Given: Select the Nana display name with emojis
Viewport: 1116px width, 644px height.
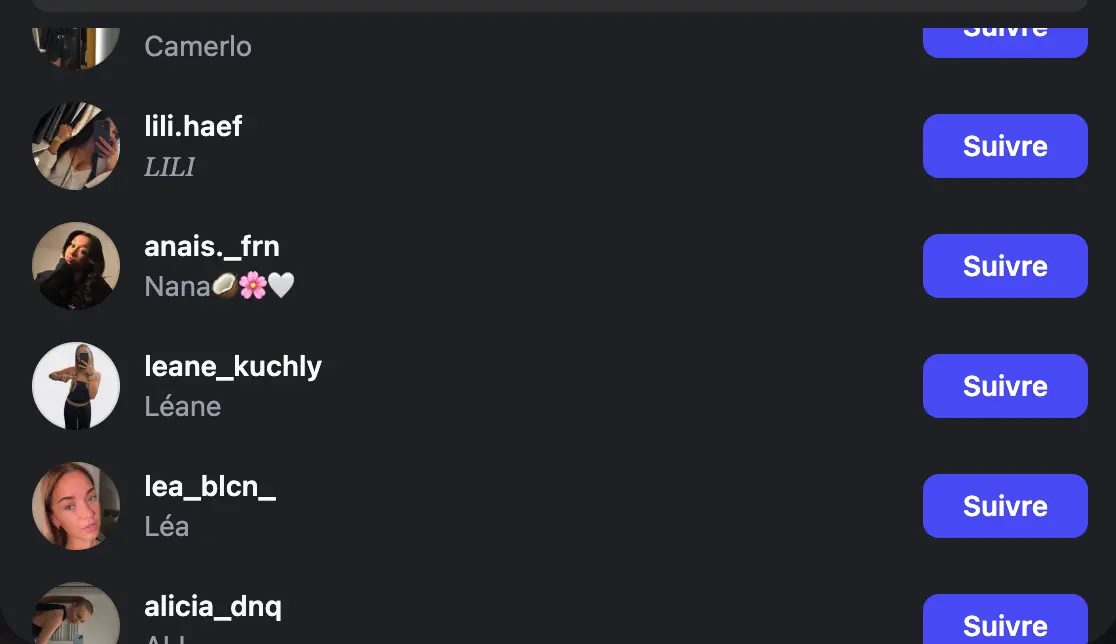Looking at the screenshot, I should click(219, 287).
